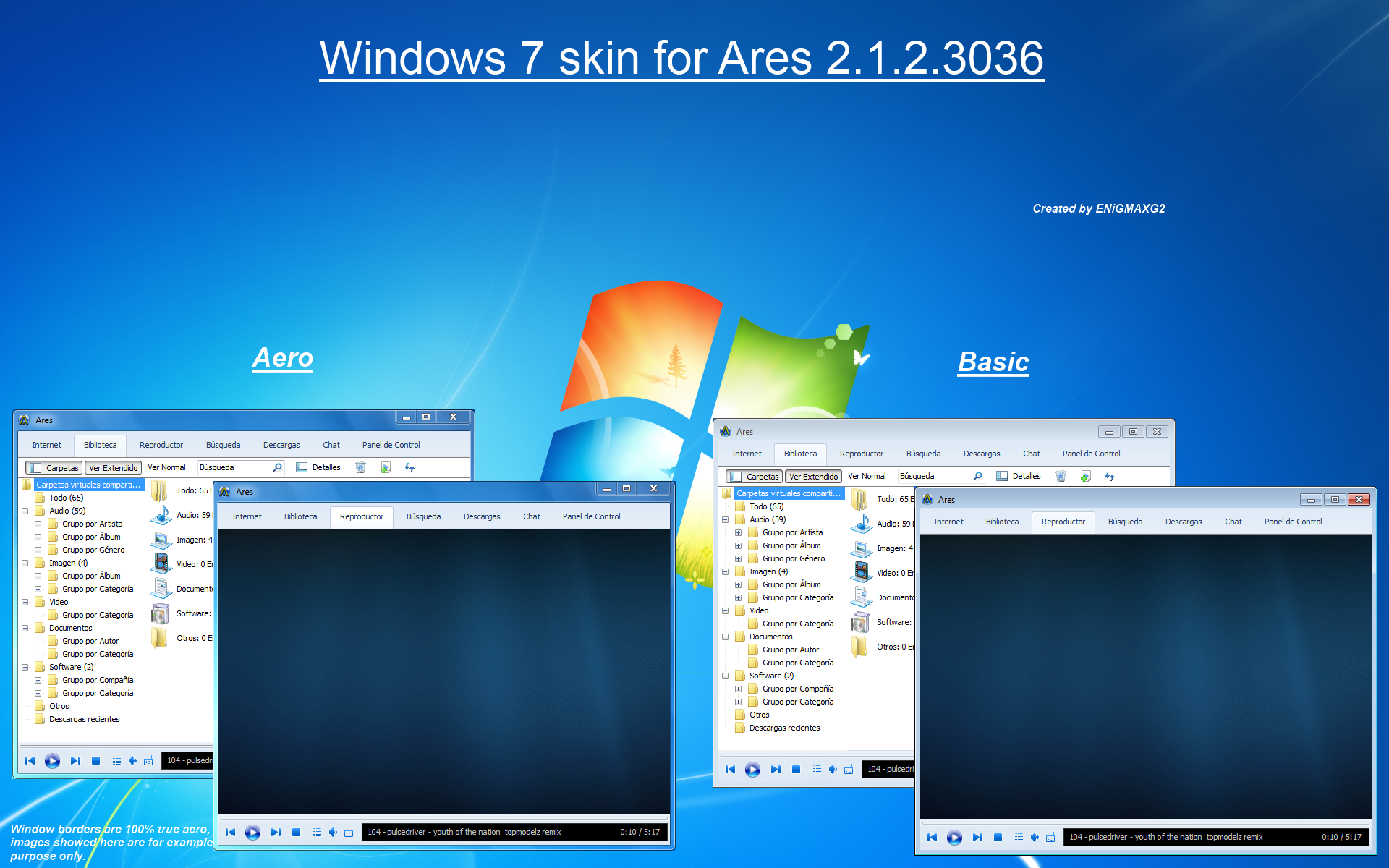Open the Panel de Control tab
This screenshot has width=1389, height=868.
click(x=391, y=444)
